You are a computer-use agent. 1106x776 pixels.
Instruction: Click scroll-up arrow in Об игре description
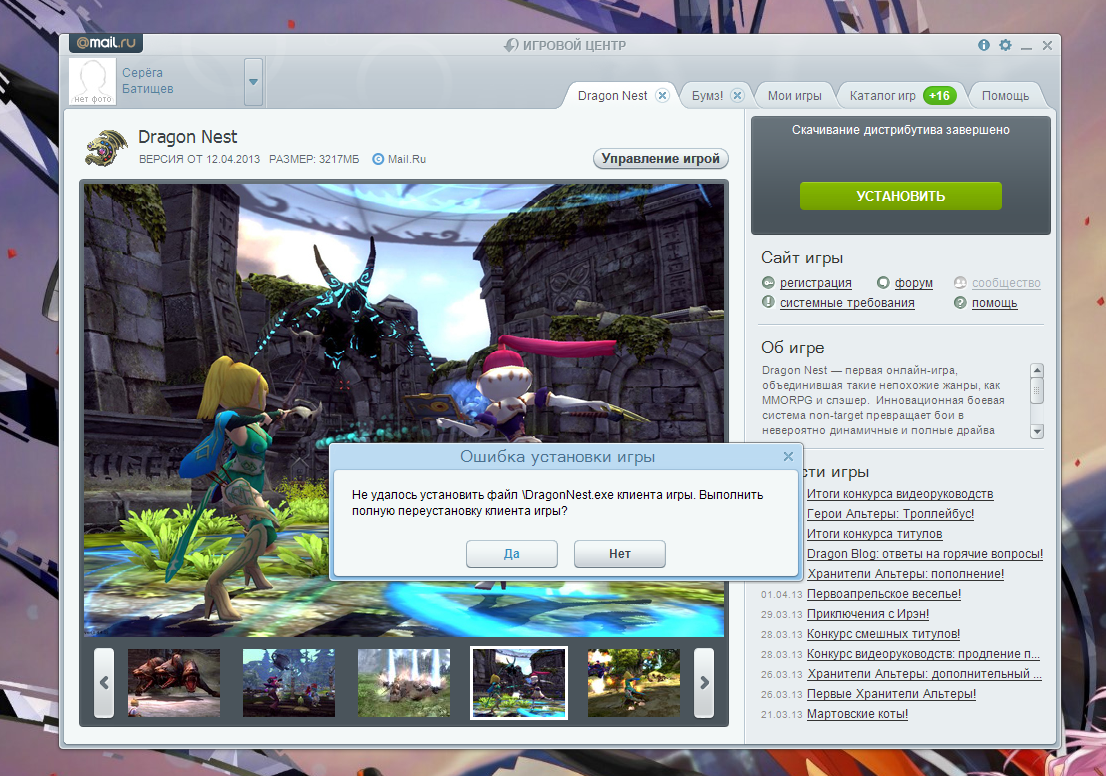pyautogui.click(x=1037, y=370)
